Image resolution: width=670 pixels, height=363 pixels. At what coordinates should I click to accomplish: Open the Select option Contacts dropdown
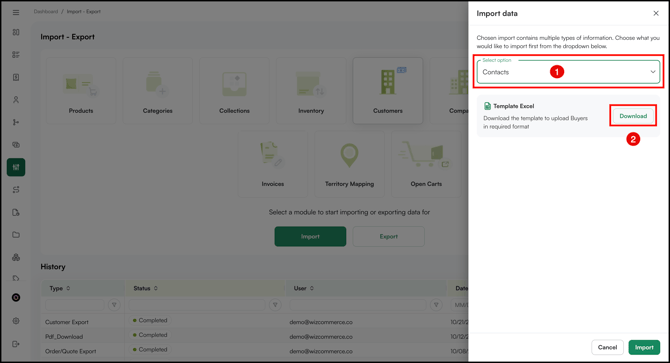point(568,72)
